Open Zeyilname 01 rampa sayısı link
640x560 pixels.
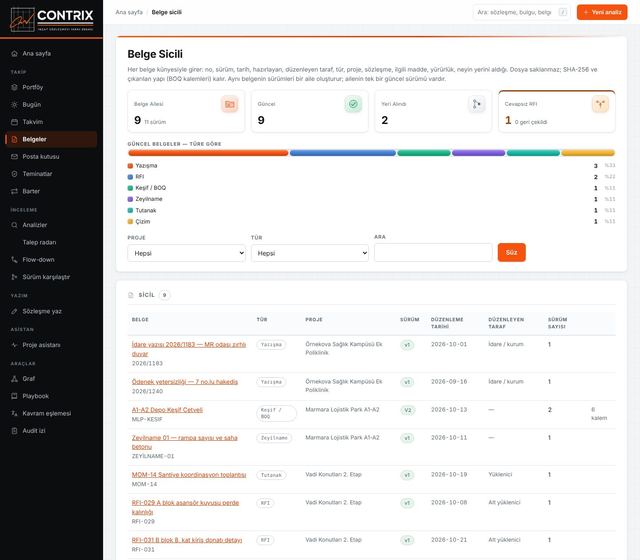pos(184,442)
